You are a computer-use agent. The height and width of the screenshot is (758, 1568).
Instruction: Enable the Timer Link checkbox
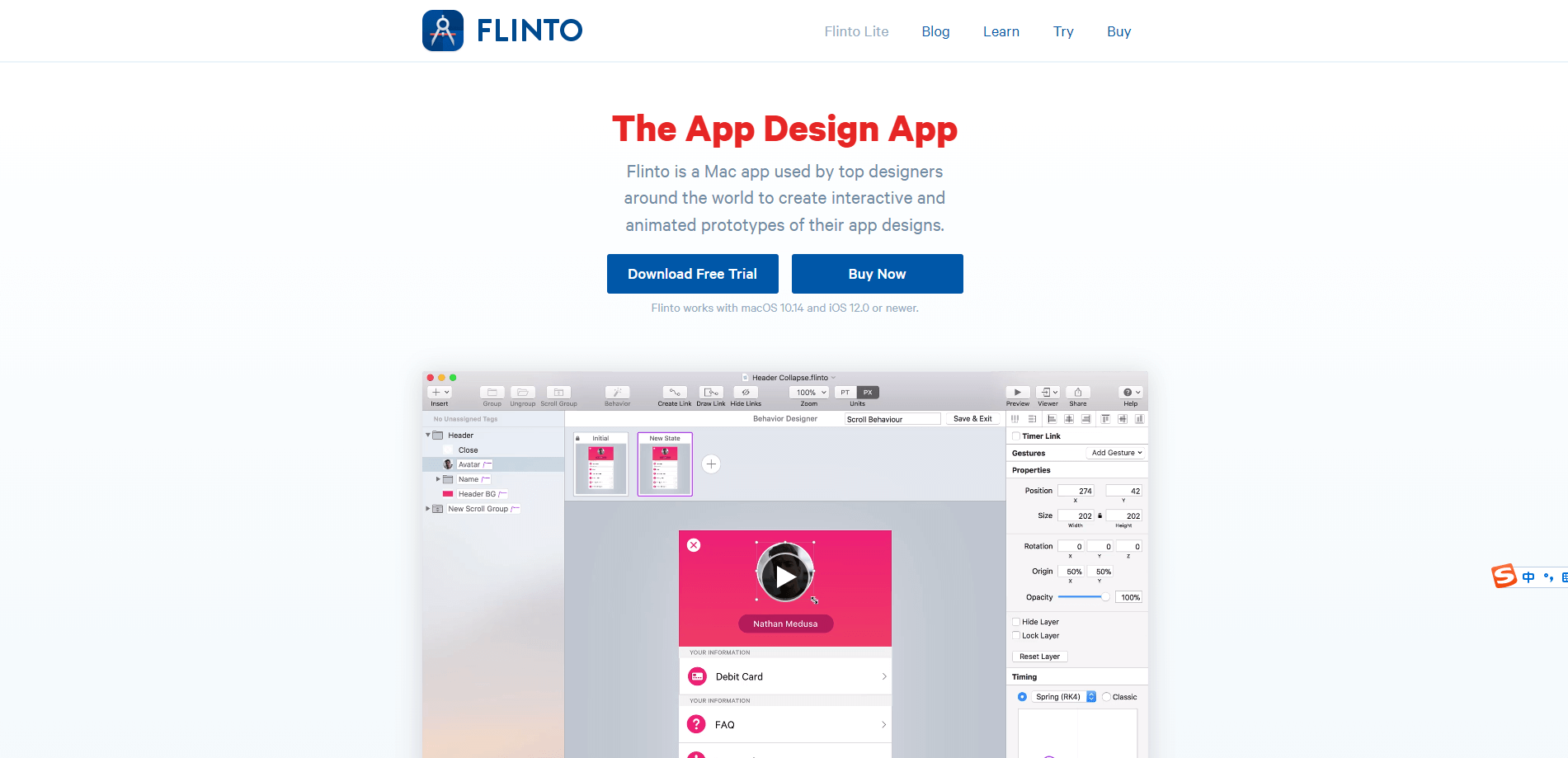coord(1016,436)
